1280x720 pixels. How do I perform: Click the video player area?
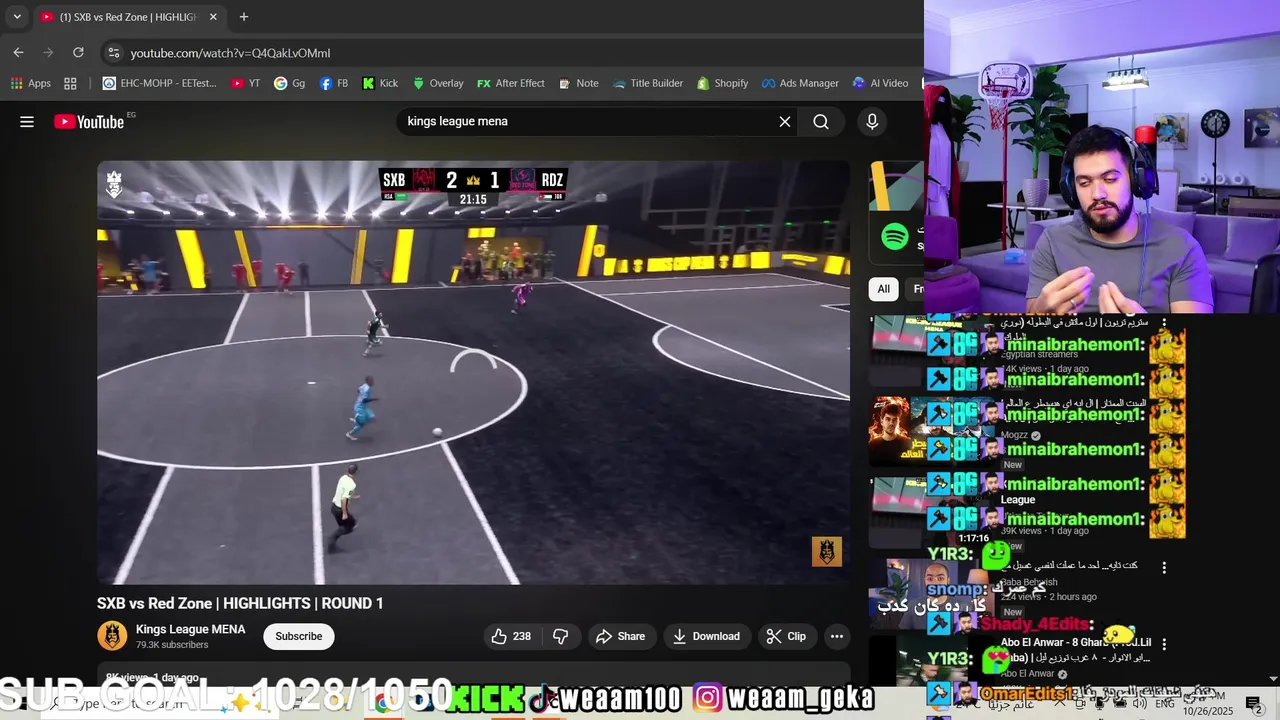[x=473, y=372]
